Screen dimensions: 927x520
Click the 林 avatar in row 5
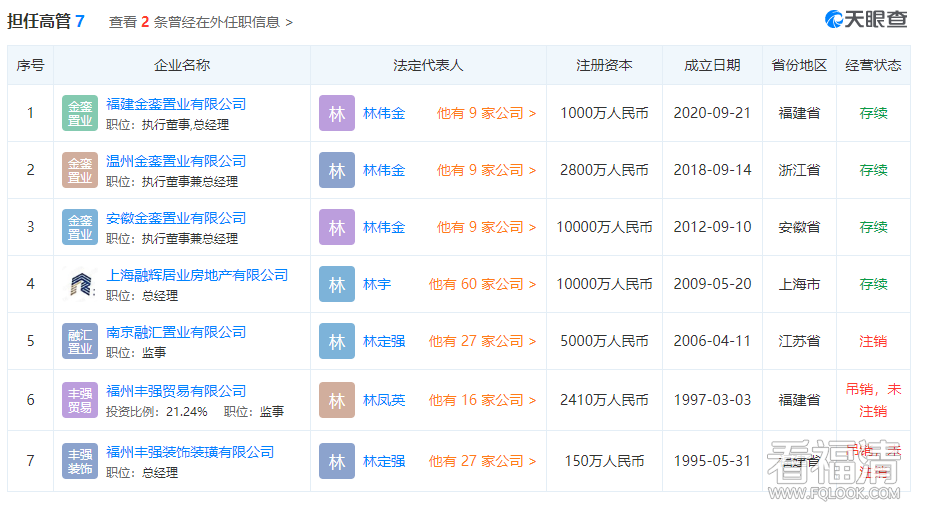337,341
